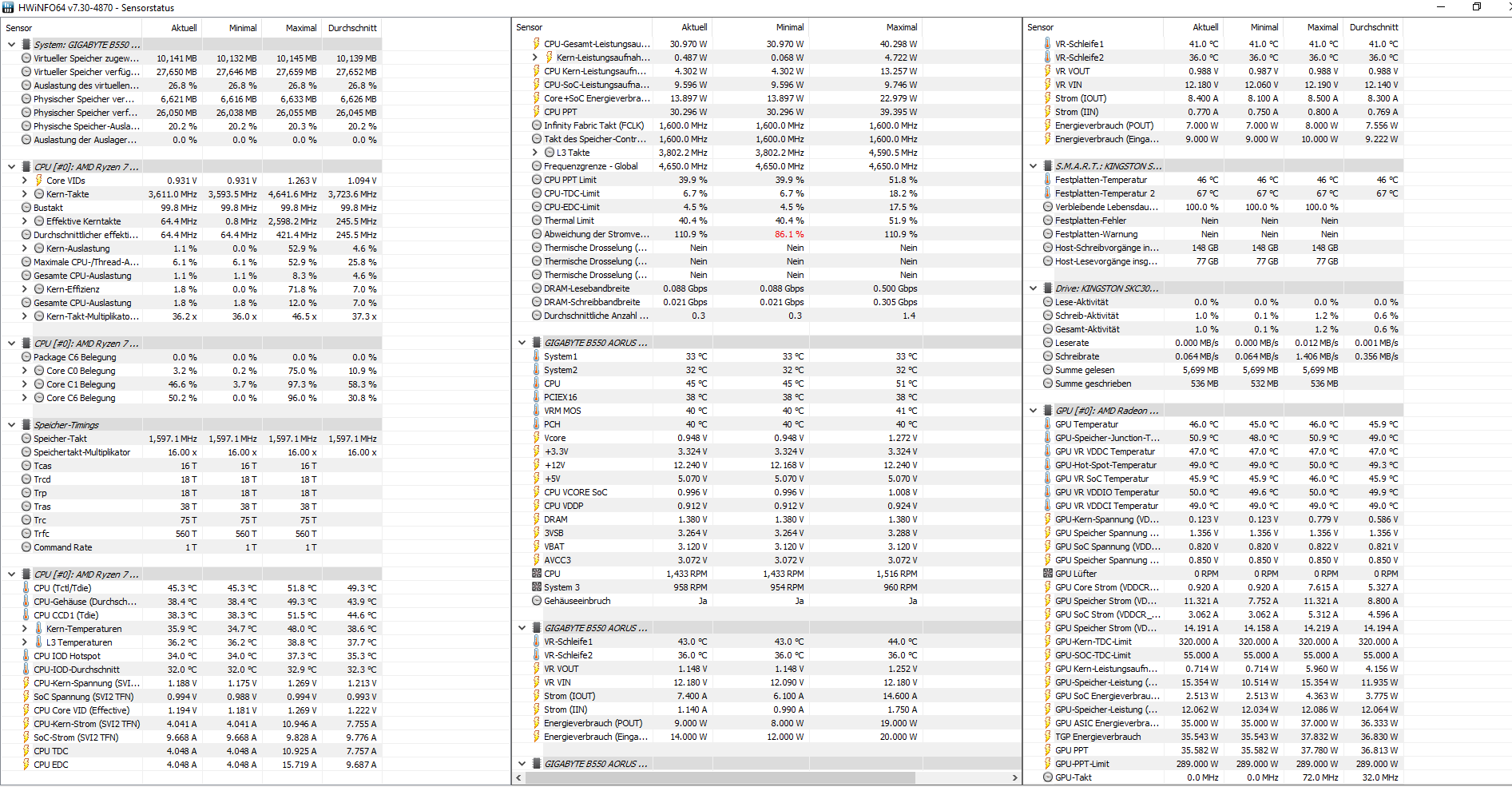Select the TGP Energieverbrauch row
Image resolution: width=1512 pixels, height=787 pixels.
coord(1213,737)
